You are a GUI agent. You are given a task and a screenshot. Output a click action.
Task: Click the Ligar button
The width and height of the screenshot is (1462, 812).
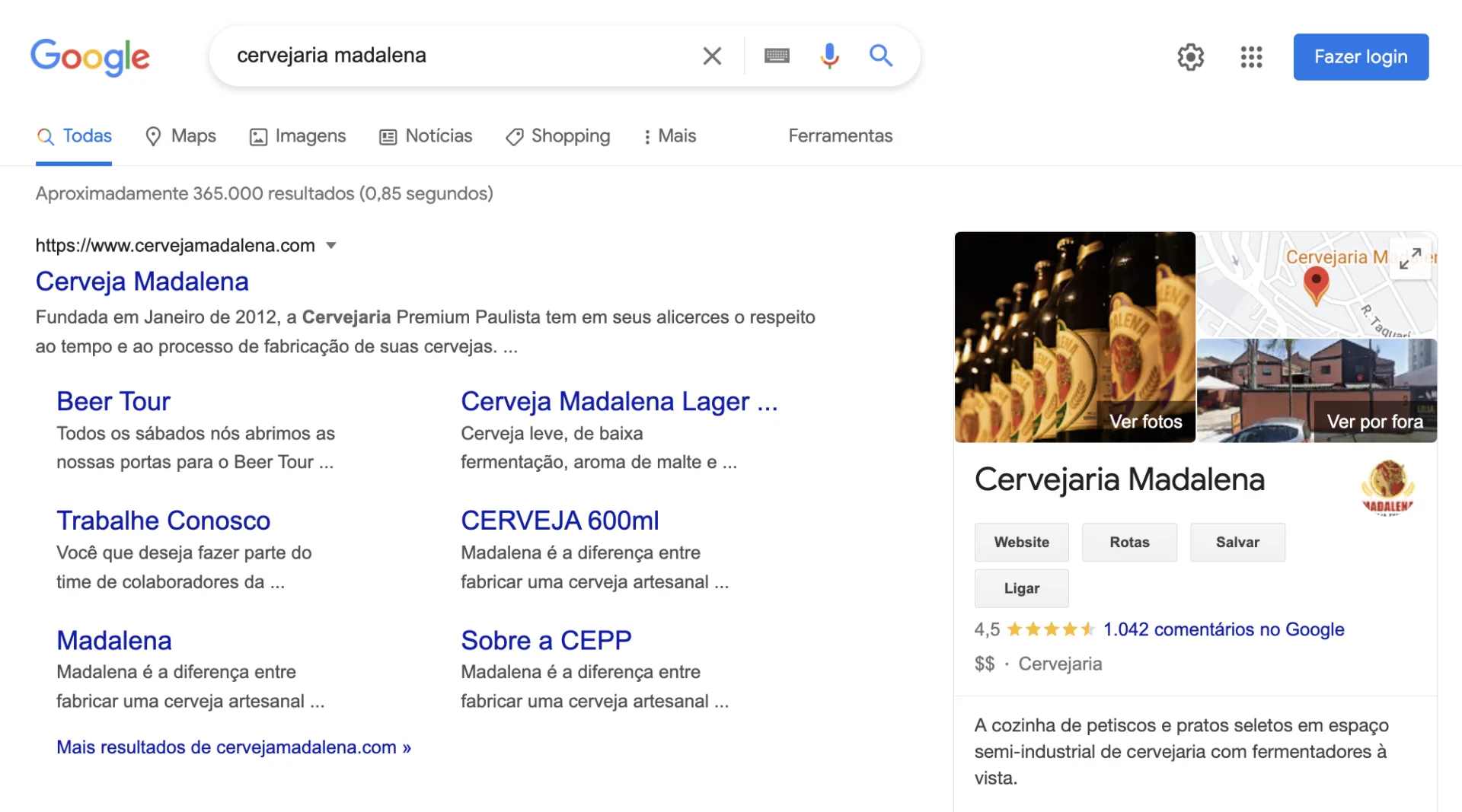[x=1021, y=588]
